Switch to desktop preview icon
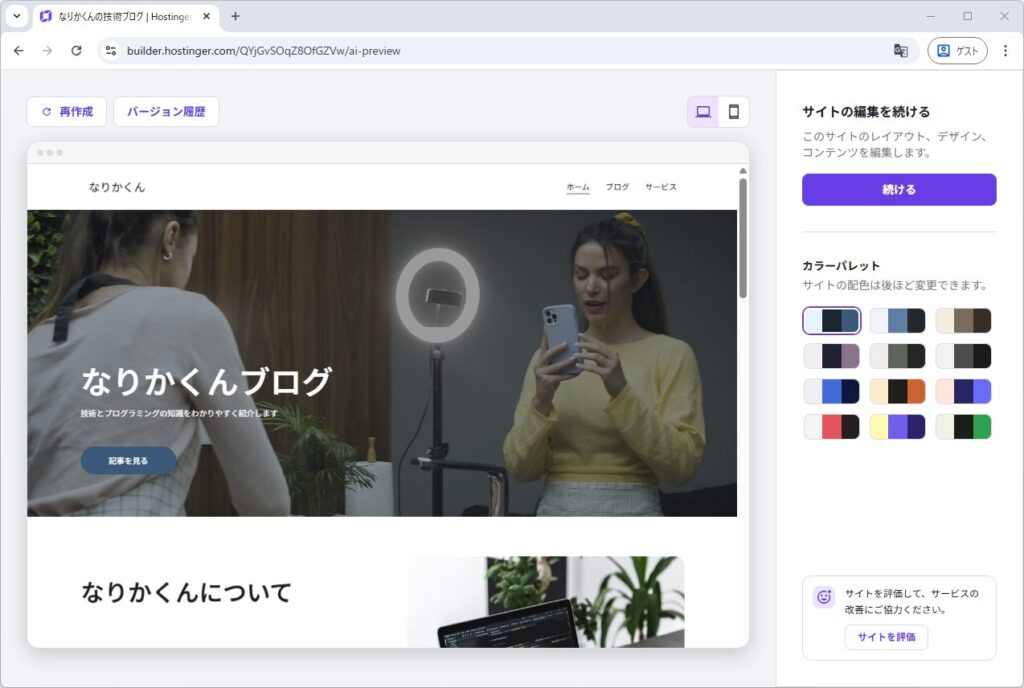This screenshot has width=1024, height=688. (x=703, y=112)
